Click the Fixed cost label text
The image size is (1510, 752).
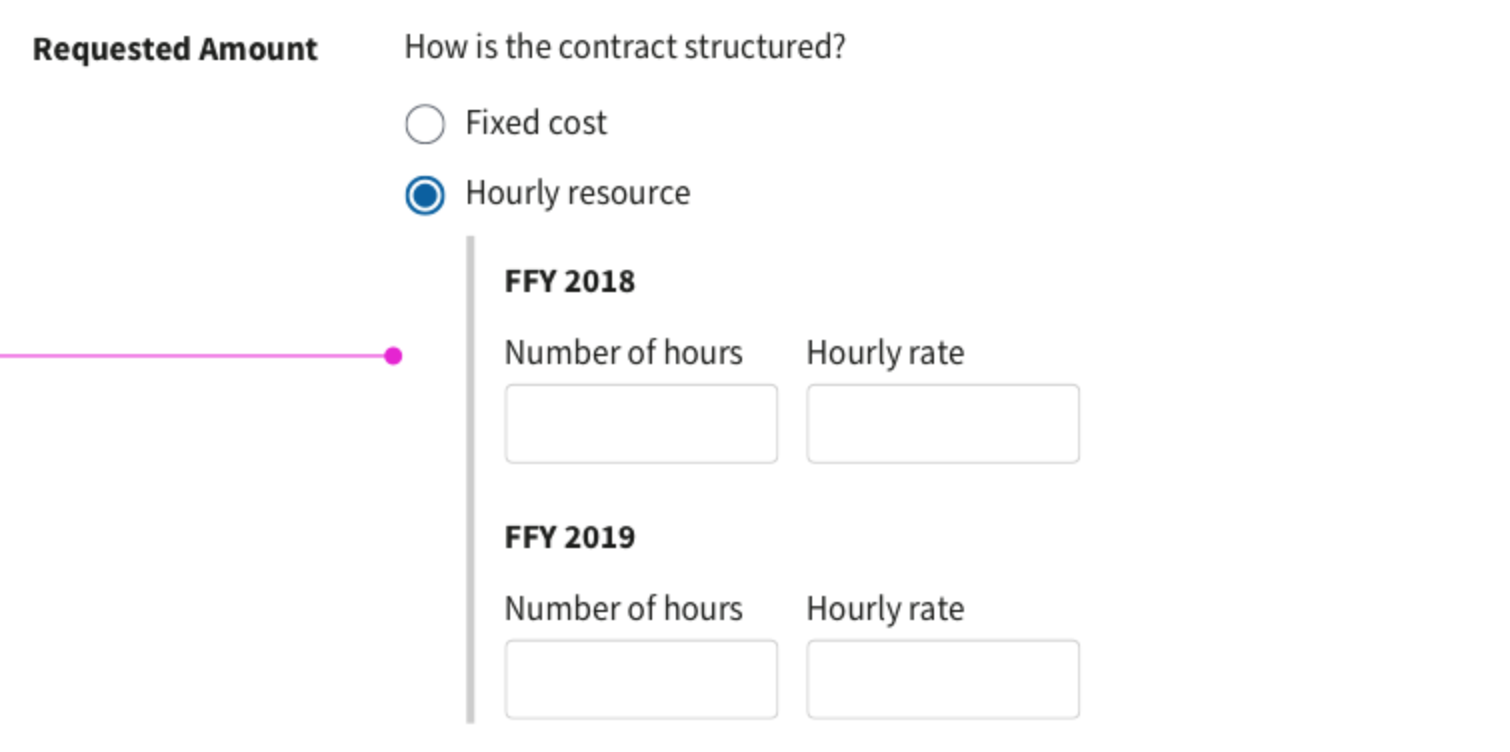[x=535, y=122]
